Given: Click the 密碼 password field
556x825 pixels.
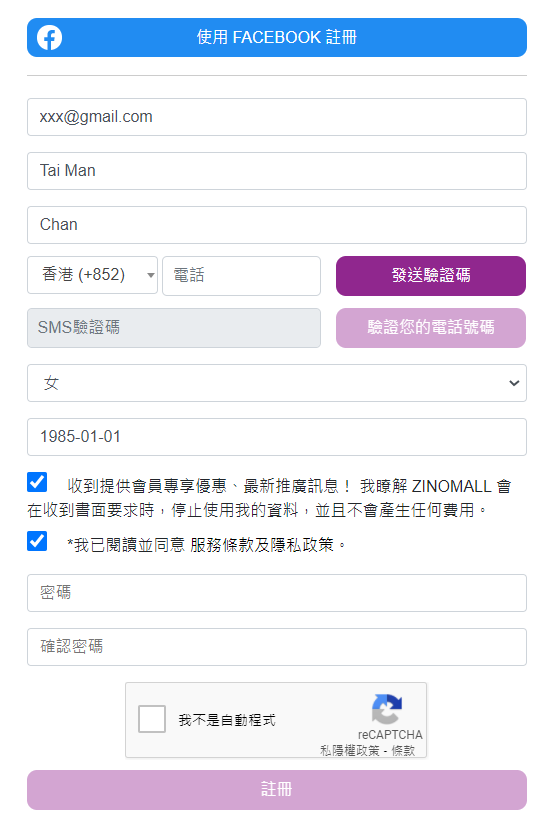Looking at the screenshot, I should pyautogui.click(x=277, y=593).
